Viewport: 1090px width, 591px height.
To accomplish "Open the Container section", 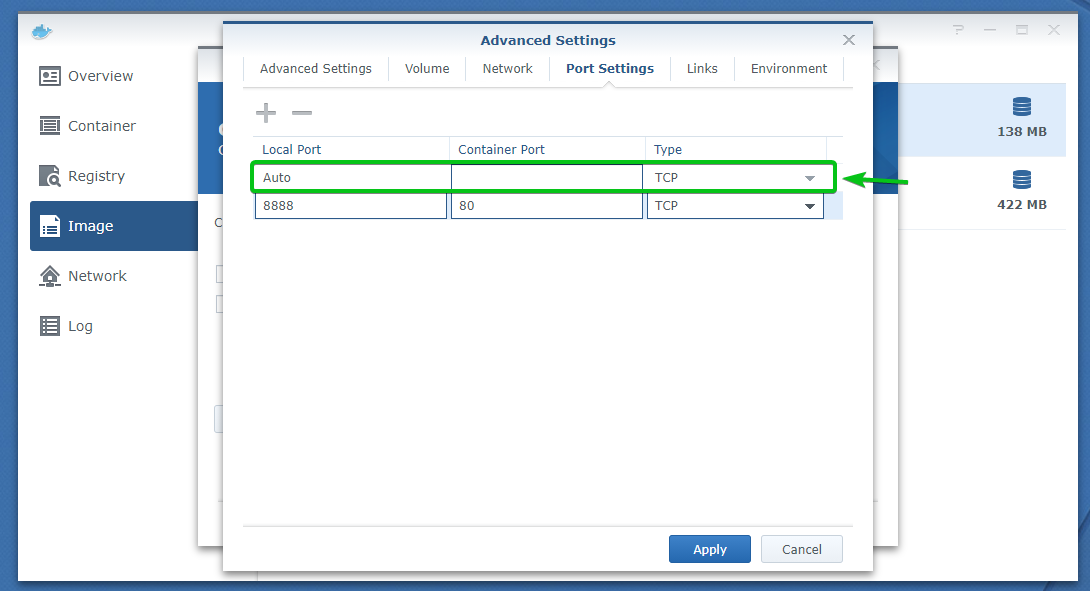I will (x=101, y=126).
